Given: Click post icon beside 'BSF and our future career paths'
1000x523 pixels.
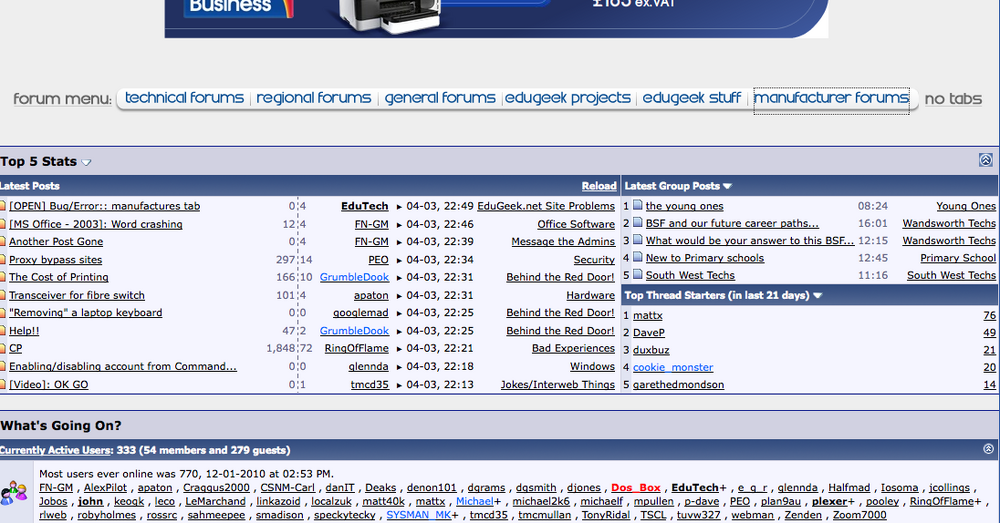Looking at the screenshot, I should click(638, 223).
